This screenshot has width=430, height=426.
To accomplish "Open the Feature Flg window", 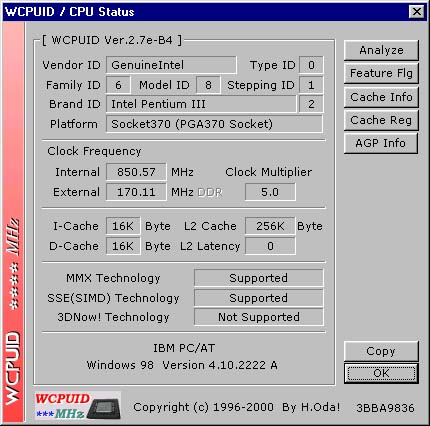I will [x=381, y=73].
